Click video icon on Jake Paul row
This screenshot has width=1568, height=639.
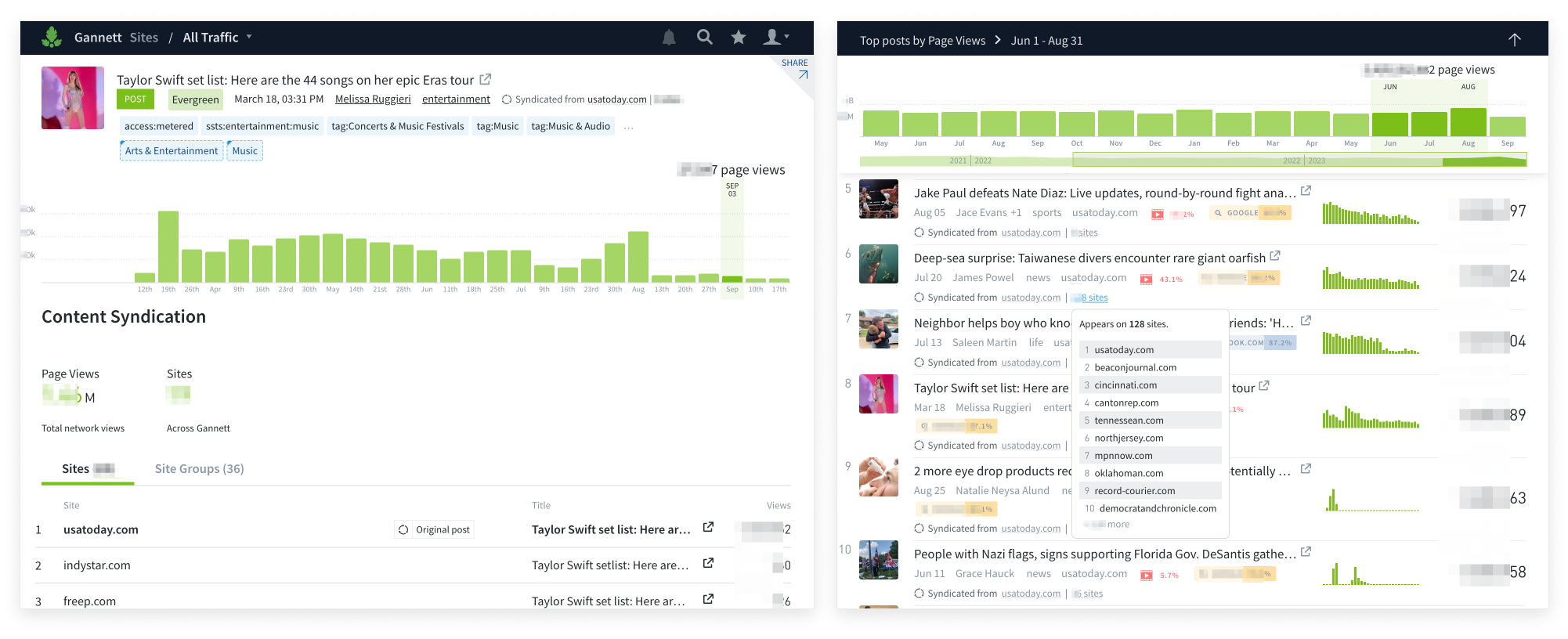click(x=1157, y=214)
